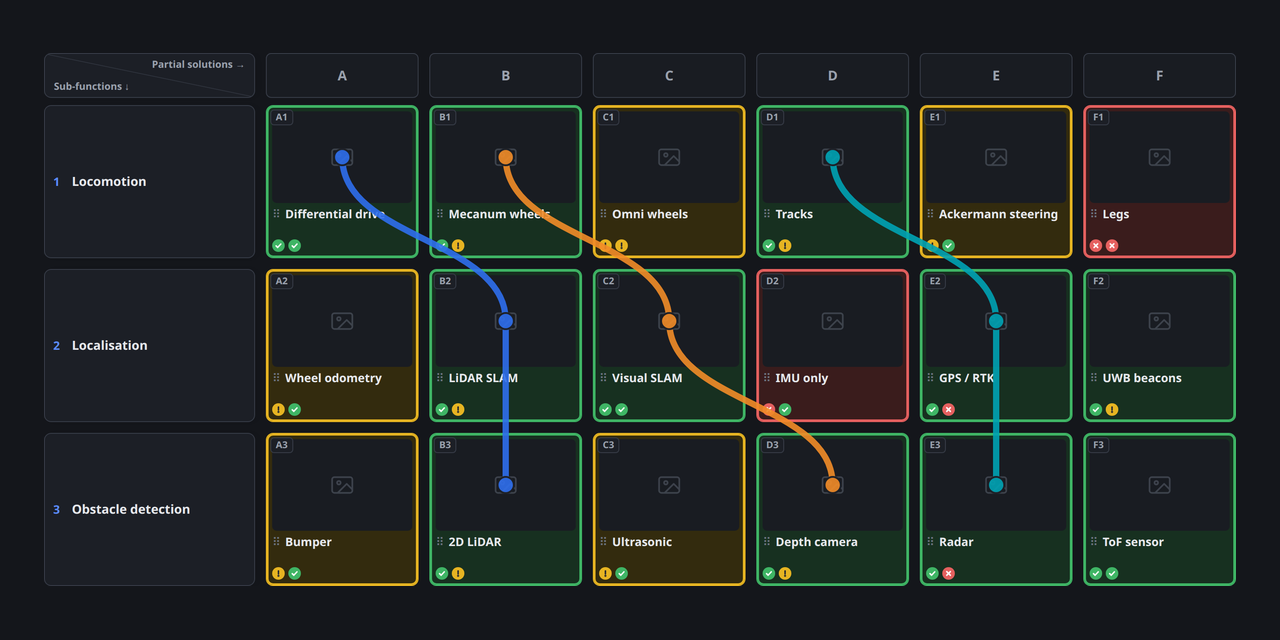
Task: Click the Localisation row header
Action: click(x=149, y=346)
